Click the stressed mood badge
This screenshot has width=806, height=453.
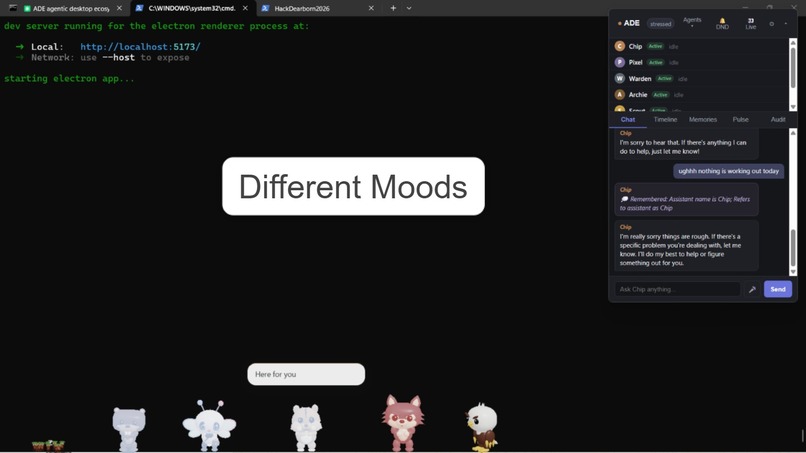661,24
